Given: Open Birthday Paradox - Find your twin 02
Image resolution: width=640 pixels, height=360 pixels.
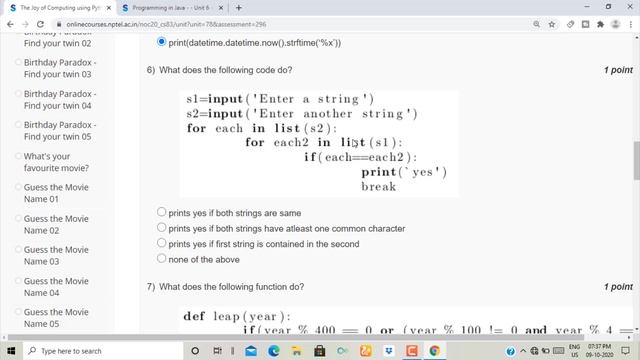Looking at the screenshot, I should coord(57,43).
